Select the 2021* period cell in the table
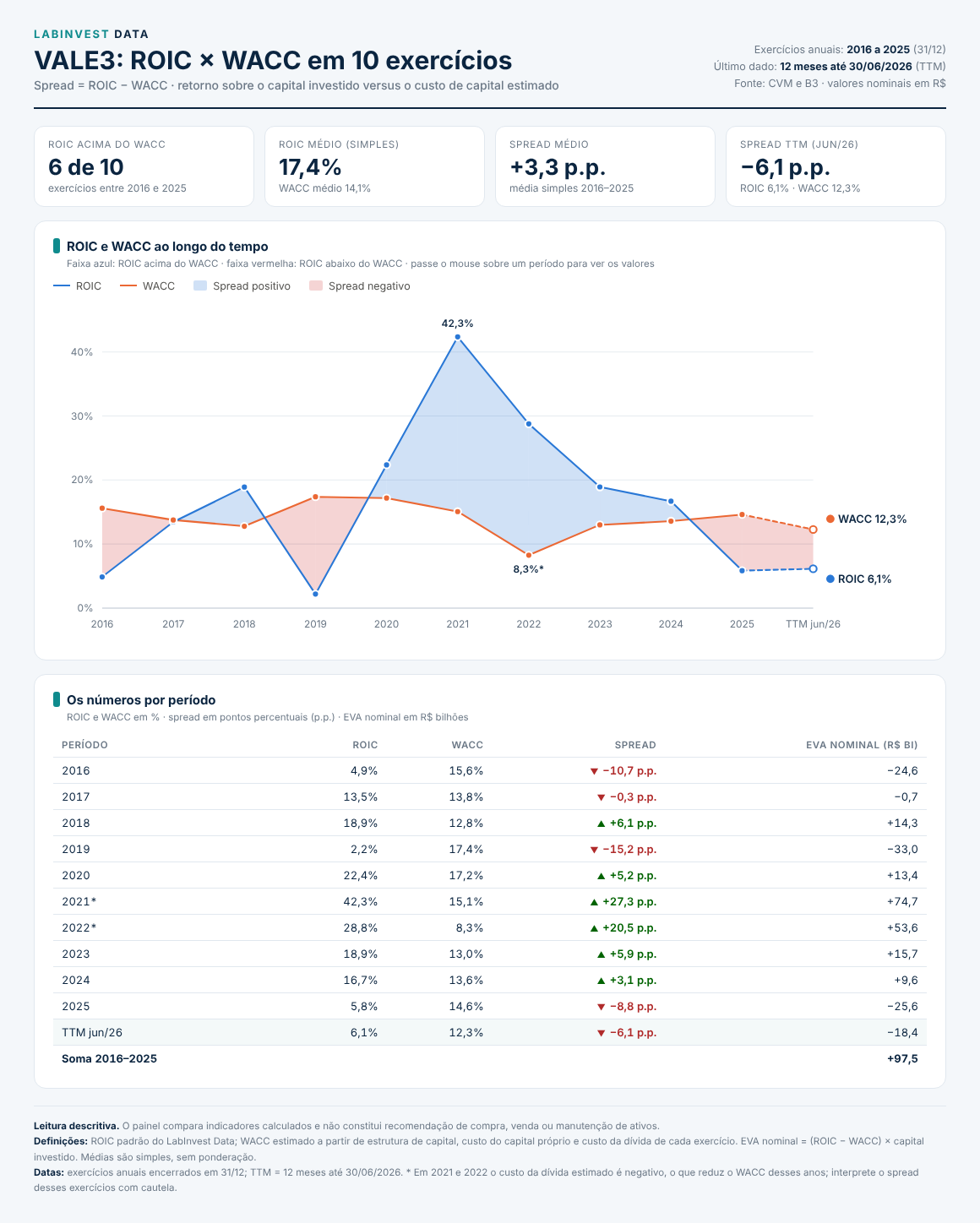This screenshot has width=980, height=1223. [x=79, y=902]
